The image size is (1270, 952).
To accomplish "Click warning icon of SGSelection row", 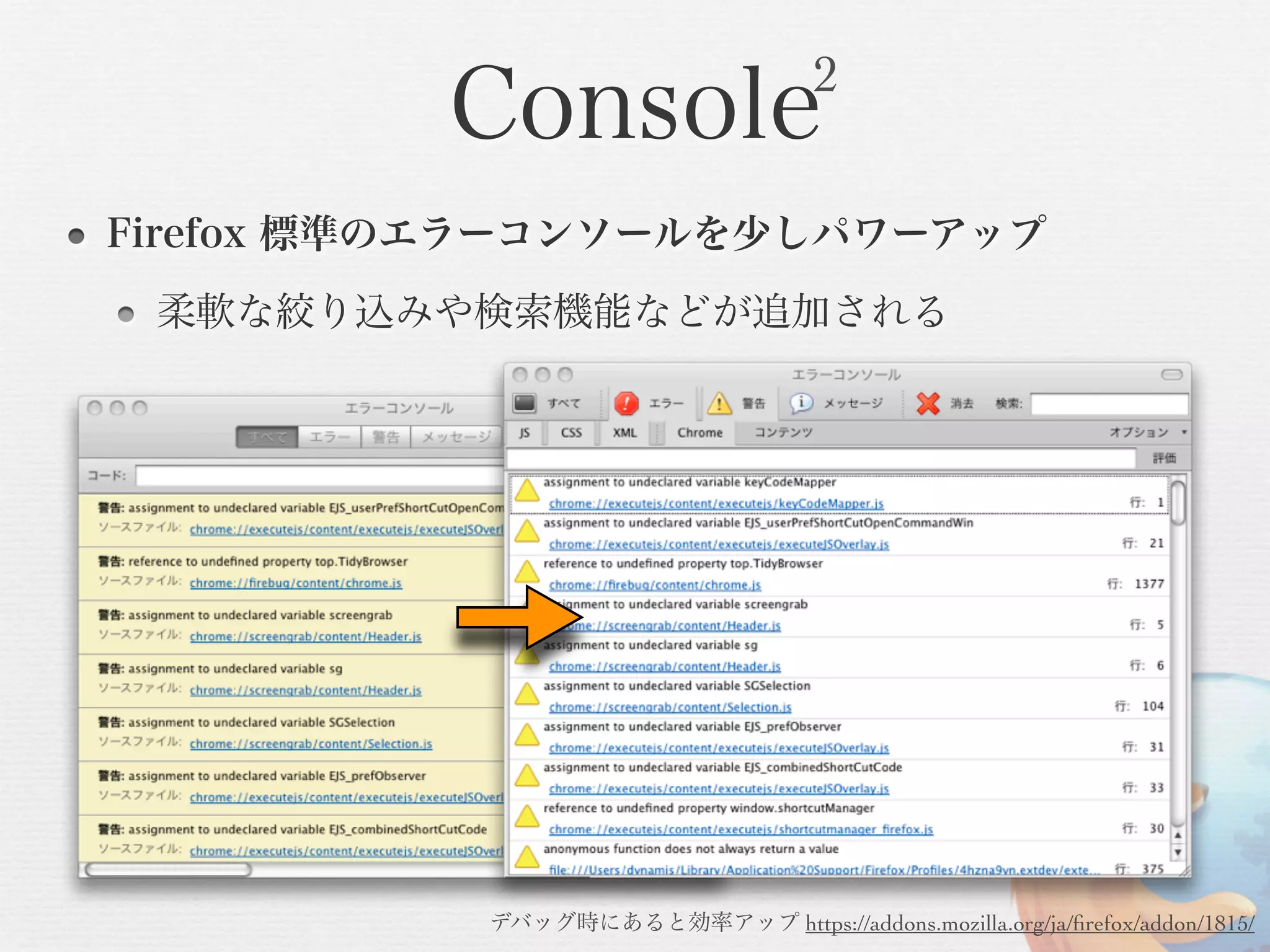I will tap(527, 694).
